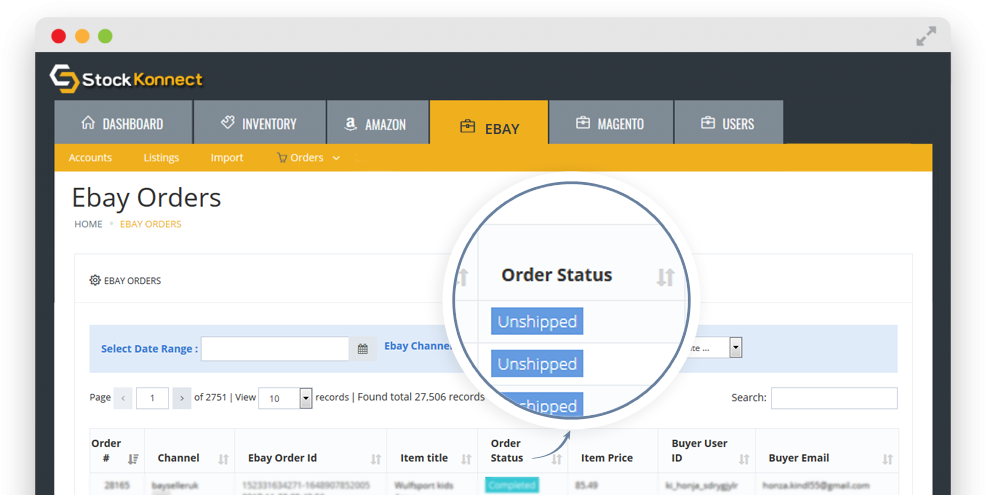Click the Inventory tag icon
The width and height of the screenshot is (985, 495).
pos(228,123)
